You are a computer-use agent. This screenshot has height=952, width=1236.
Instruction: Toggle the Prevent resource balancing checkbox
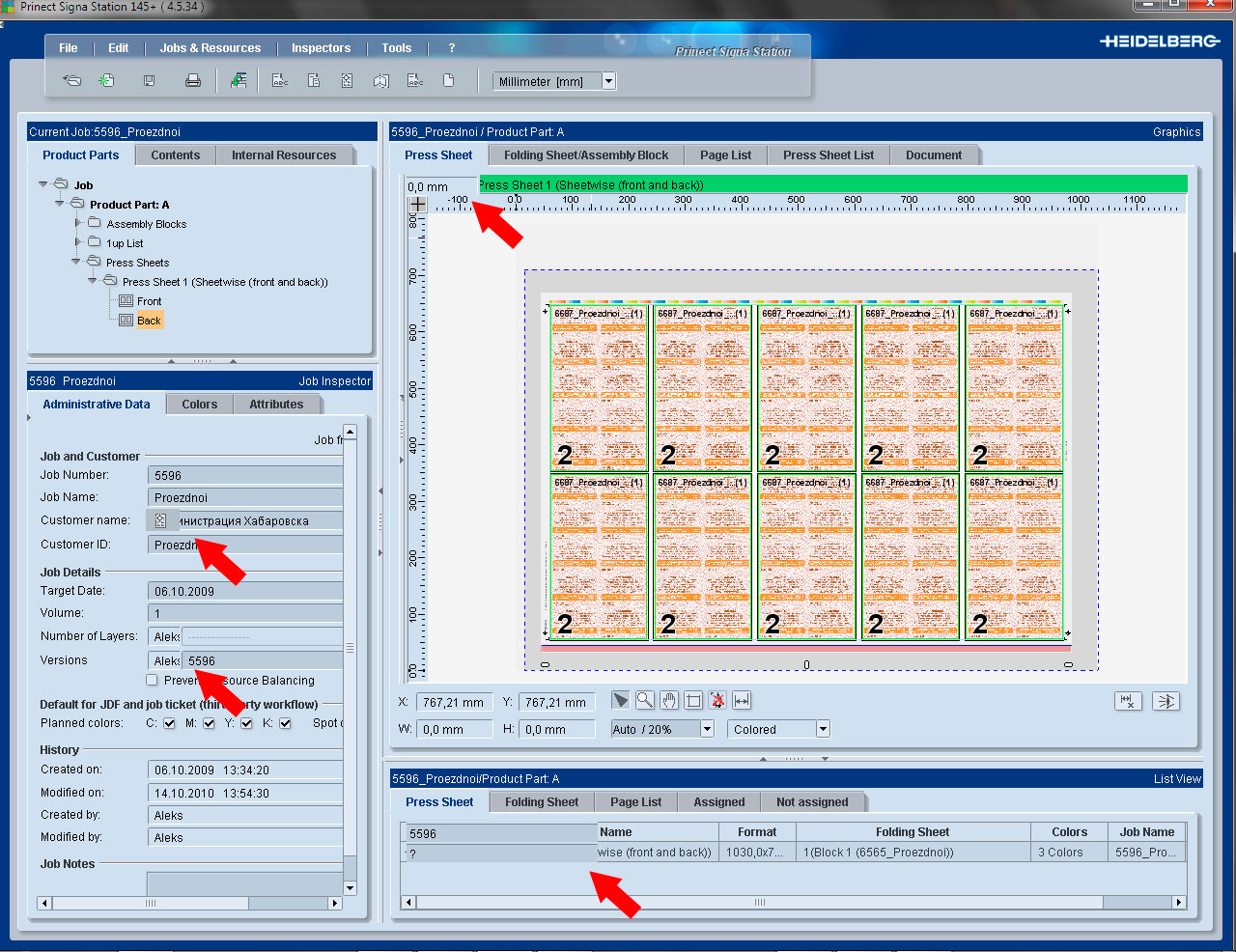152,680
